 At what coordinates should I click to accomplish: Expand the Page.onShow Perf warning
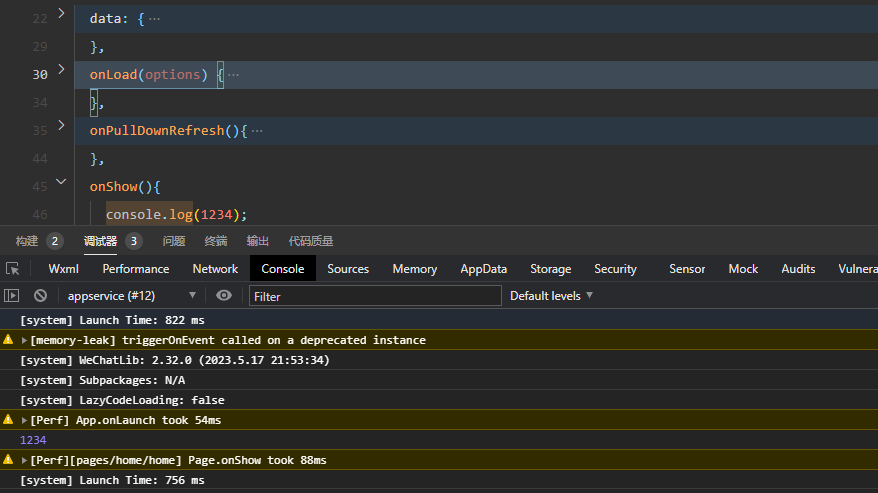click(24, 460)
